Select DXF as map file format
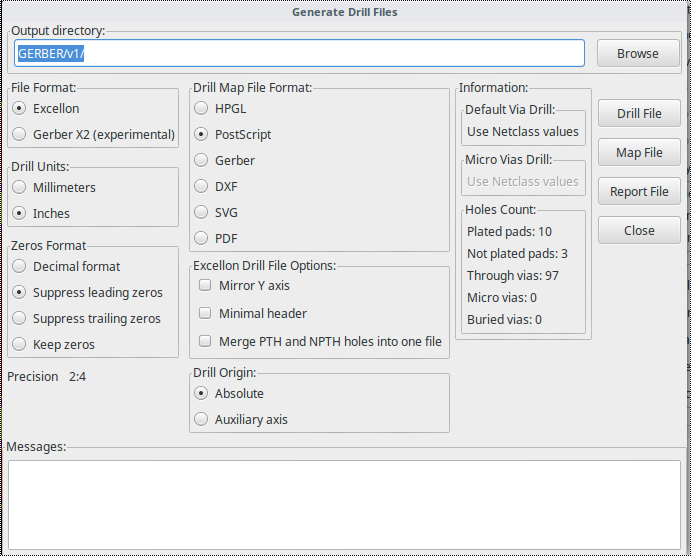The image size is (691, 556). pos(202,186)
